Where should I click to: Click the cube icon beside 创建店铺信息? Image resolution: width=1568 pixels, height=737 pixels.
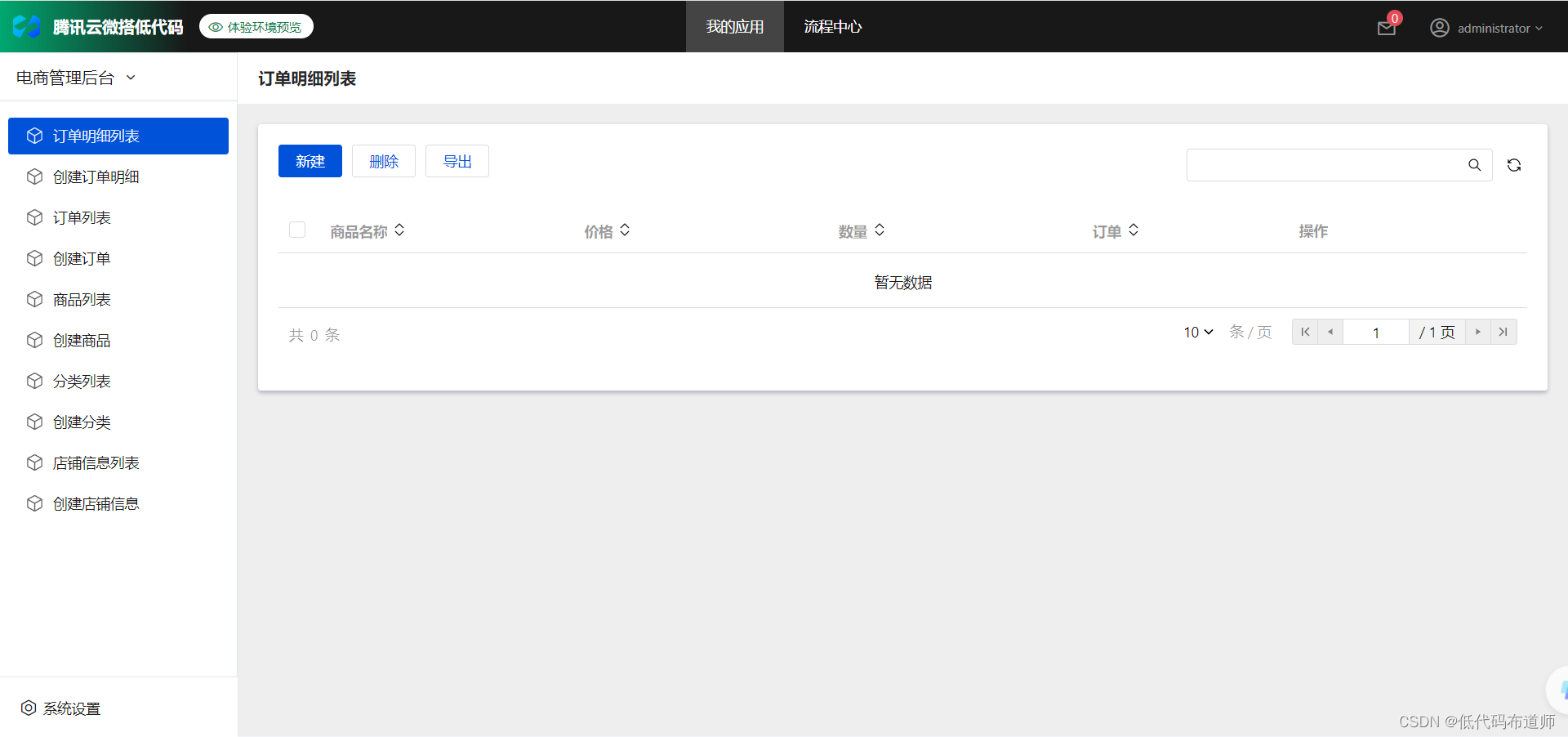coord(34,503)
